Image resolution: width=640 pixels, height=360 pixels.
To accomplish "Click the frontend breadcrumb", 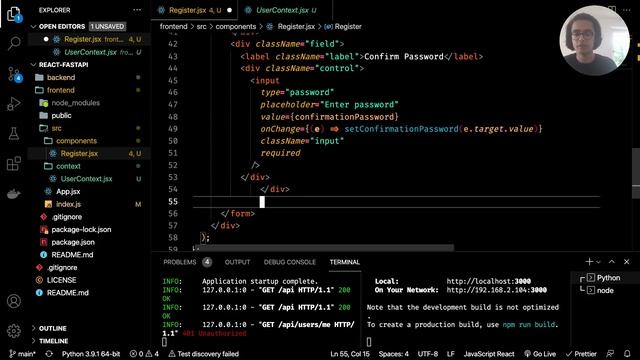I will tap(173, 27).
